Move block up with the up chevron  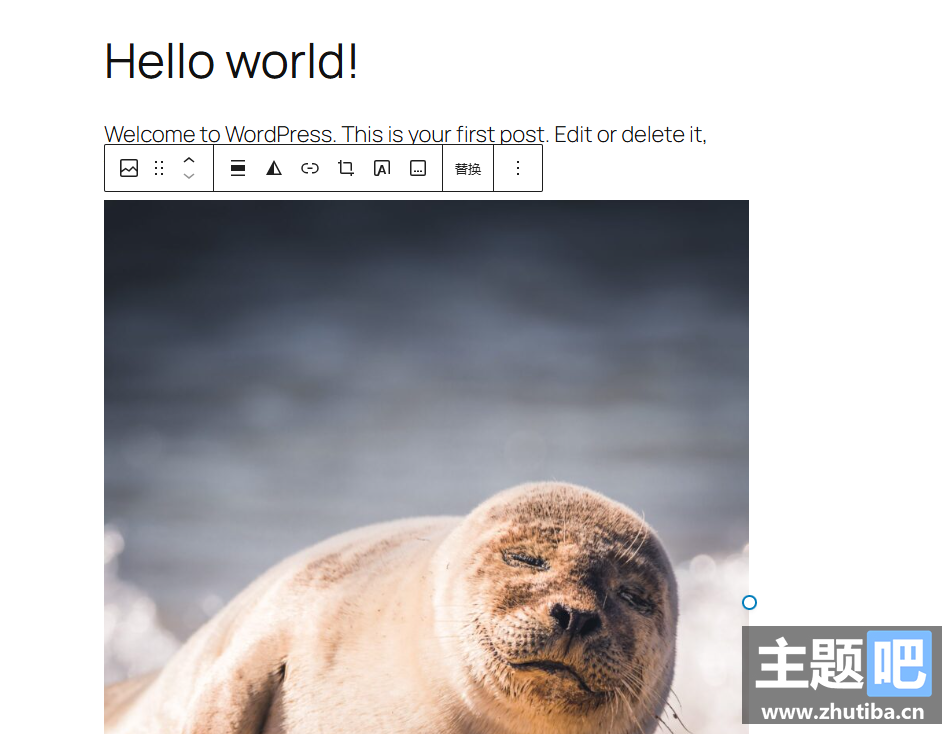189,160
